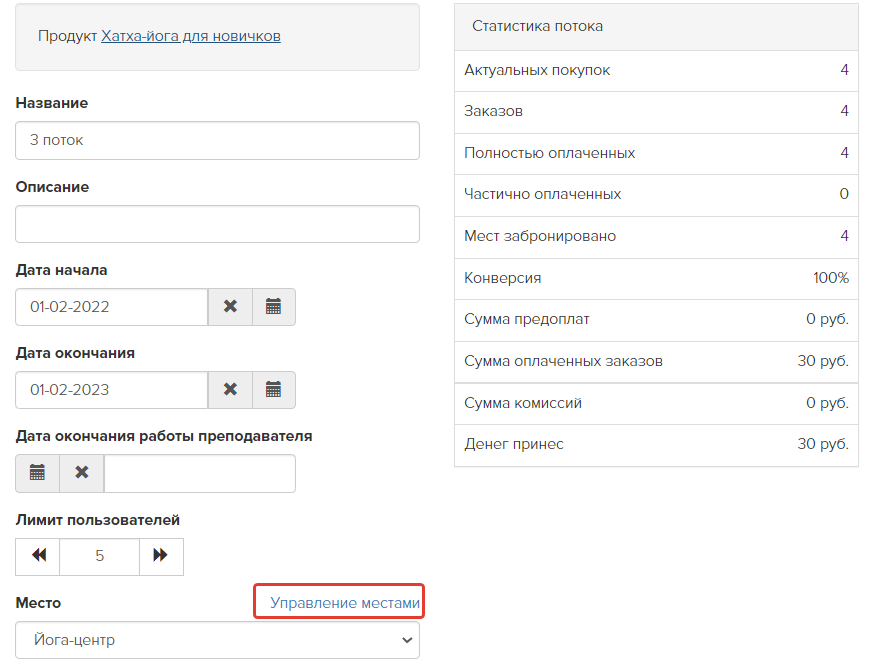This screenshot has width=876, height=665.
Task: Select the Денег принес statistics row
Action: [656, 445]
